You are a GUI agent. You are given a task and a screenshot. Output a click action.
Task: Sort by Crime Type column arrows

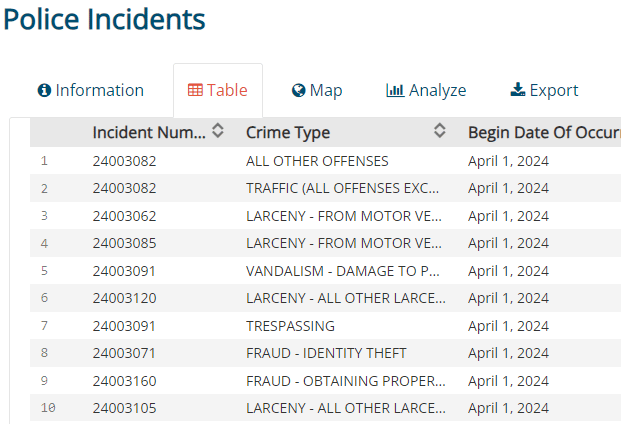439,131
